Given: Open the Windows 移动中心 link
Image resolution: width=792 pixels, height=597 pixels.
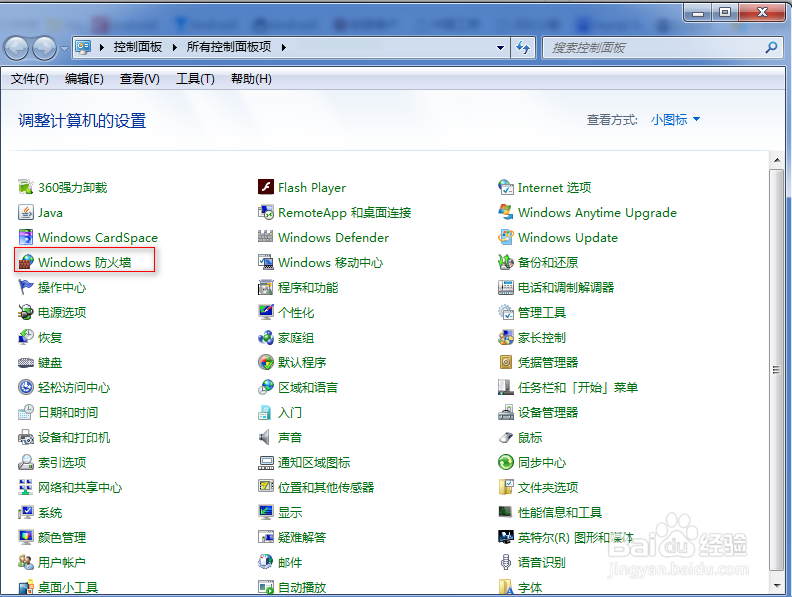Looking at the screenshot, I should point(330,263).
